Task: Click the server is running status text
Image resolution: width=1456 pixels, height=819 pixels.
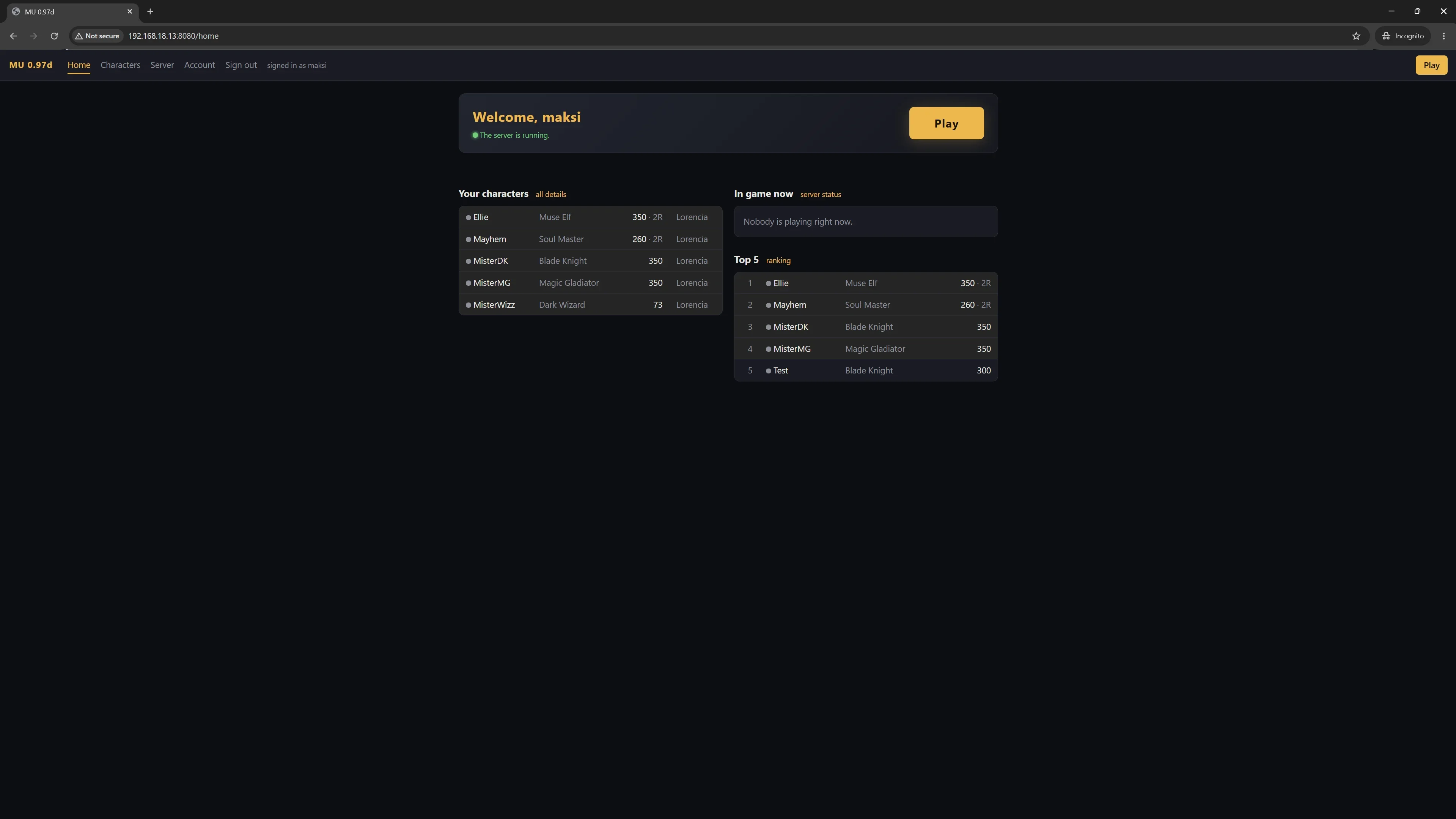Action: pyautogui.click(x=514, y=135)
